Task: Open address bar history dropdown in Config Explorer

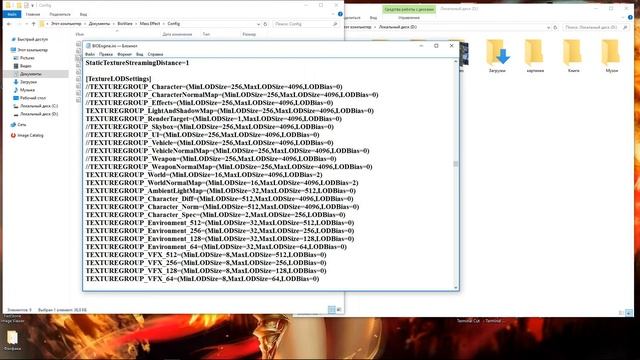Action: pos(258,24)
